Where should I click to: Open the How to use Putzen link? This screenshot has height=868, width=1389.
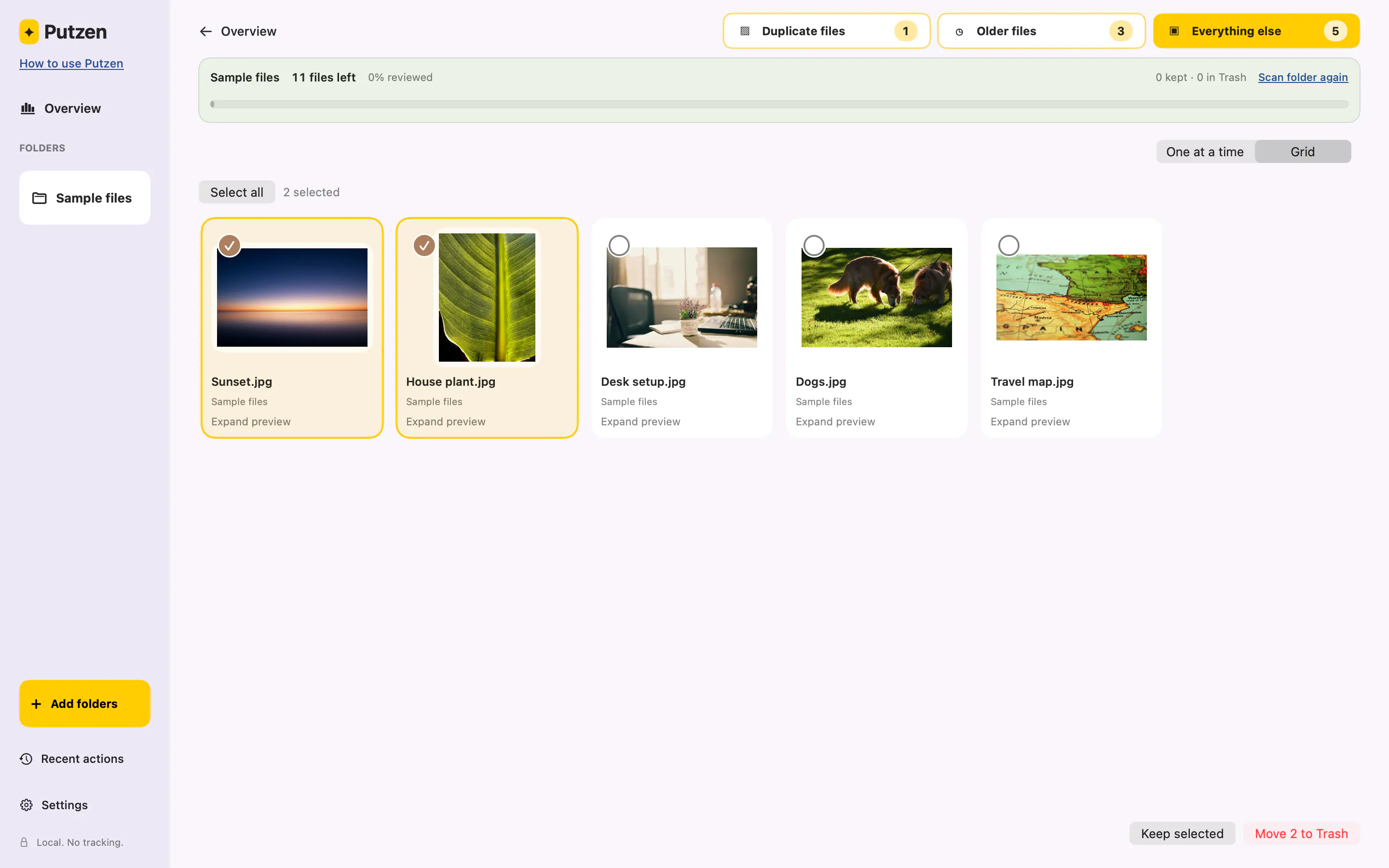click(x=71, y=63)
